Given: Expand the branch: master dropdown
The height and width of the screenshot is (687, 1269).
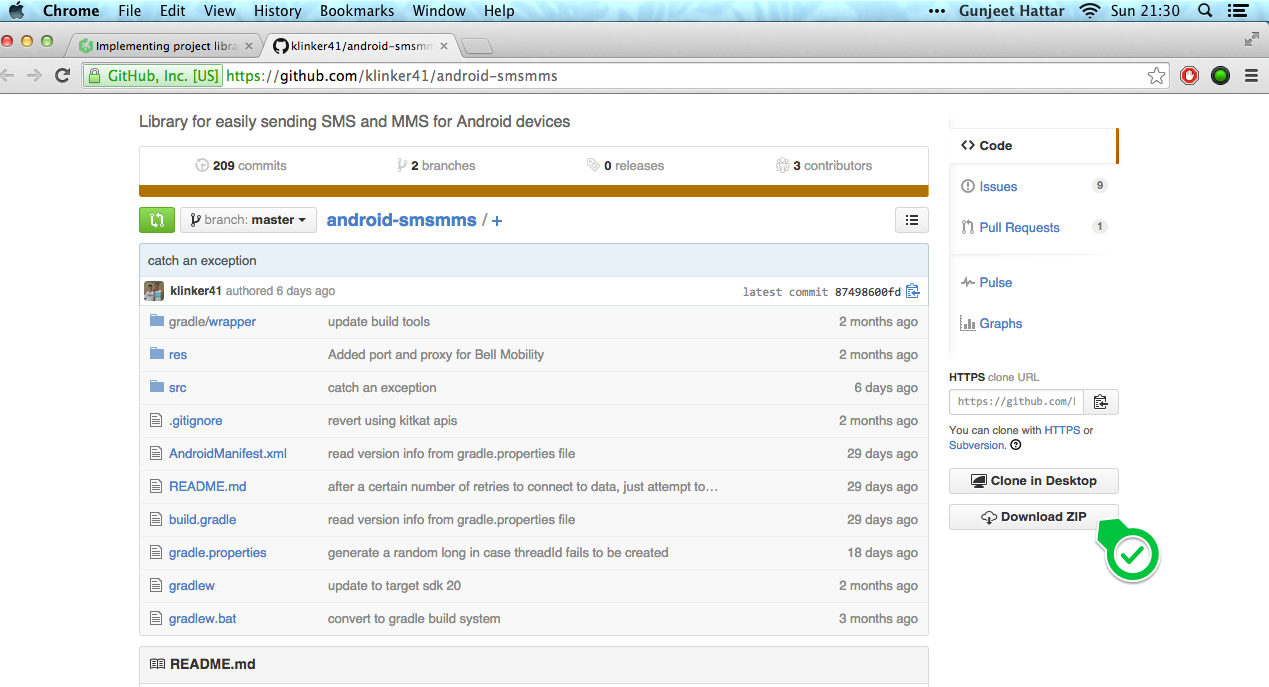Looking at the screenshot, I should [248, 220].
